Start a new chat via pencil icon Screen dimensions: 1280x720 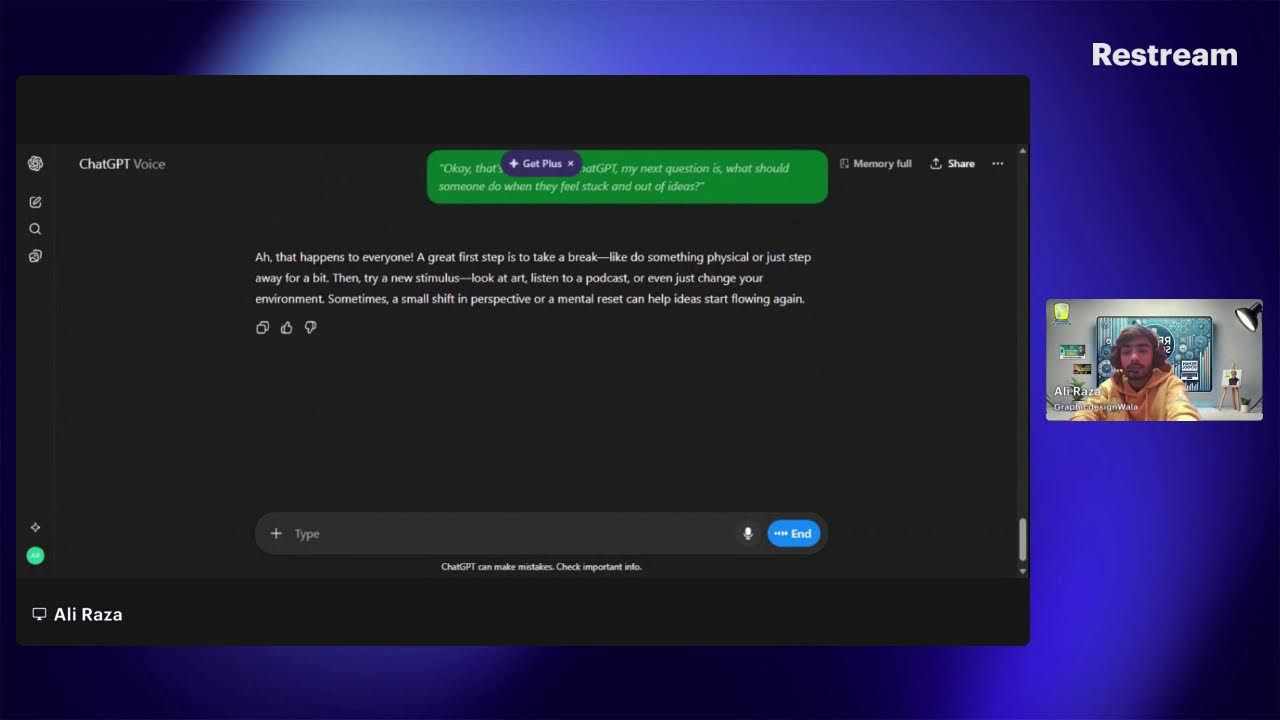click(35, 202)
